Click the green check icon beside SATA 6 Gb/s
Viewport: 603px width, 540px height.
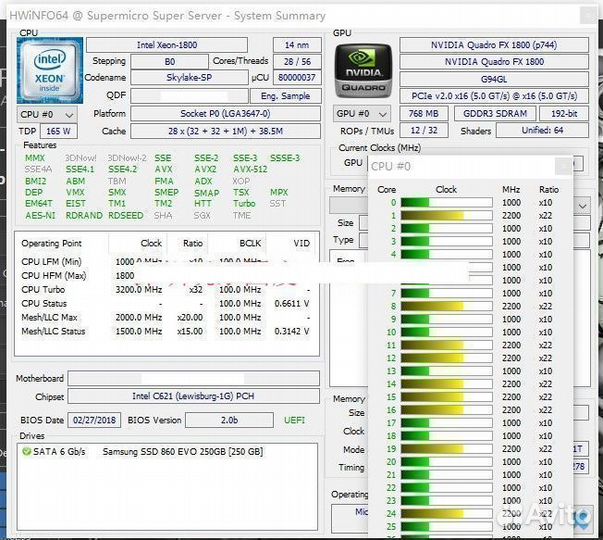click(27, 452)
